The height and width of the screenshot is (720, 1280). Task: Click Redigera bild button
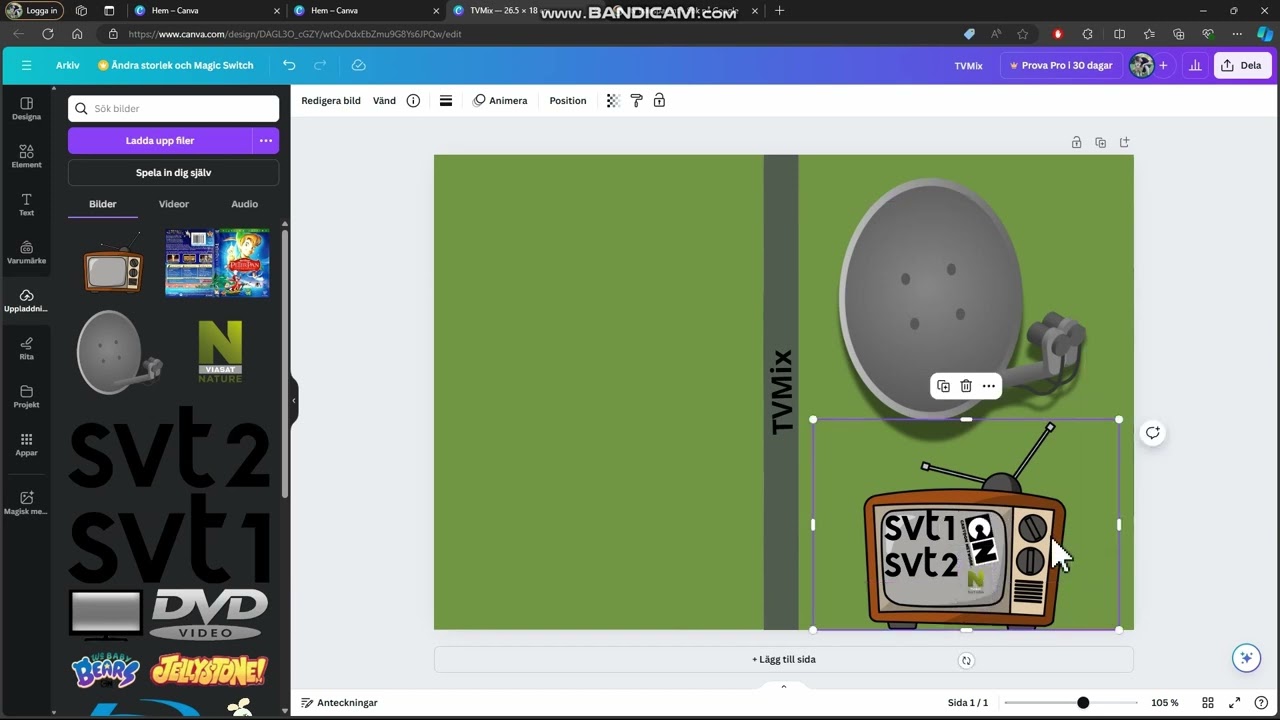(331, 101)
